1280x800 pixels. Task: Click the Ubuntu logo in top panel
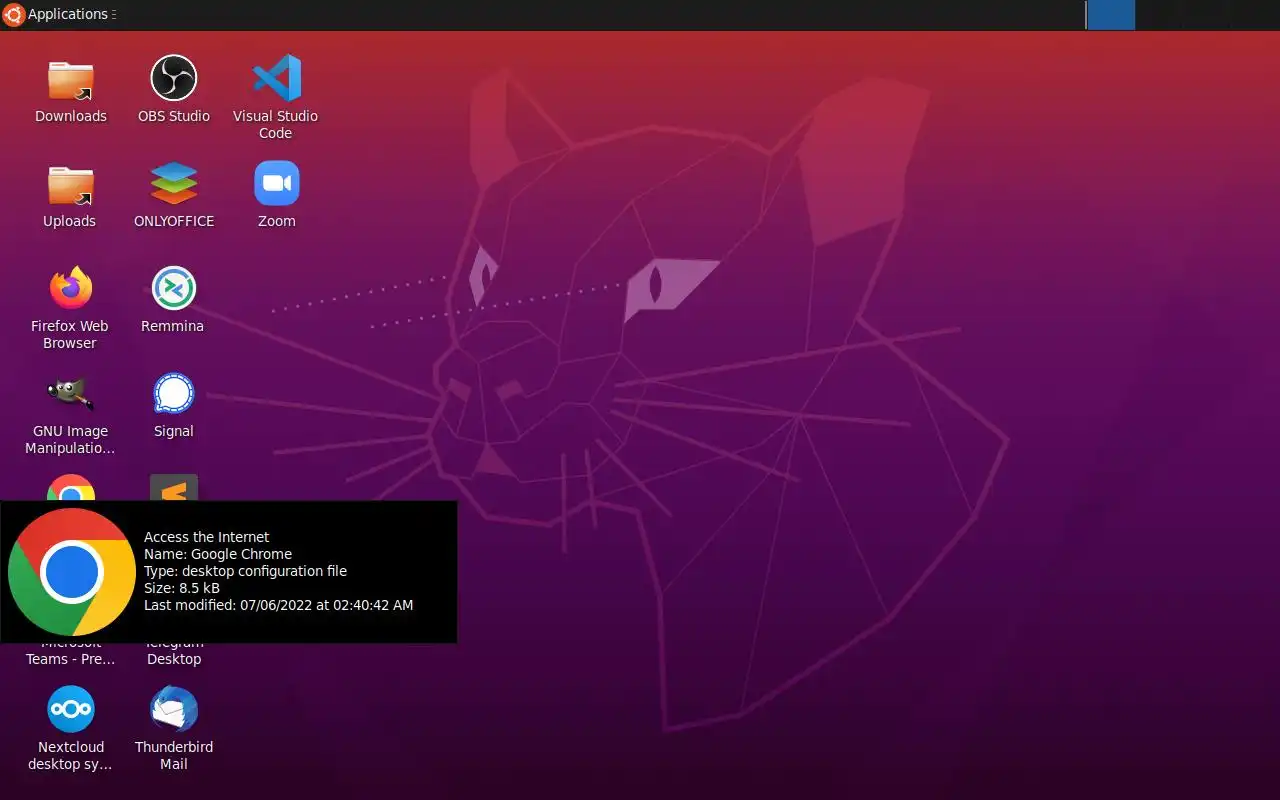[x=14, y=14]
